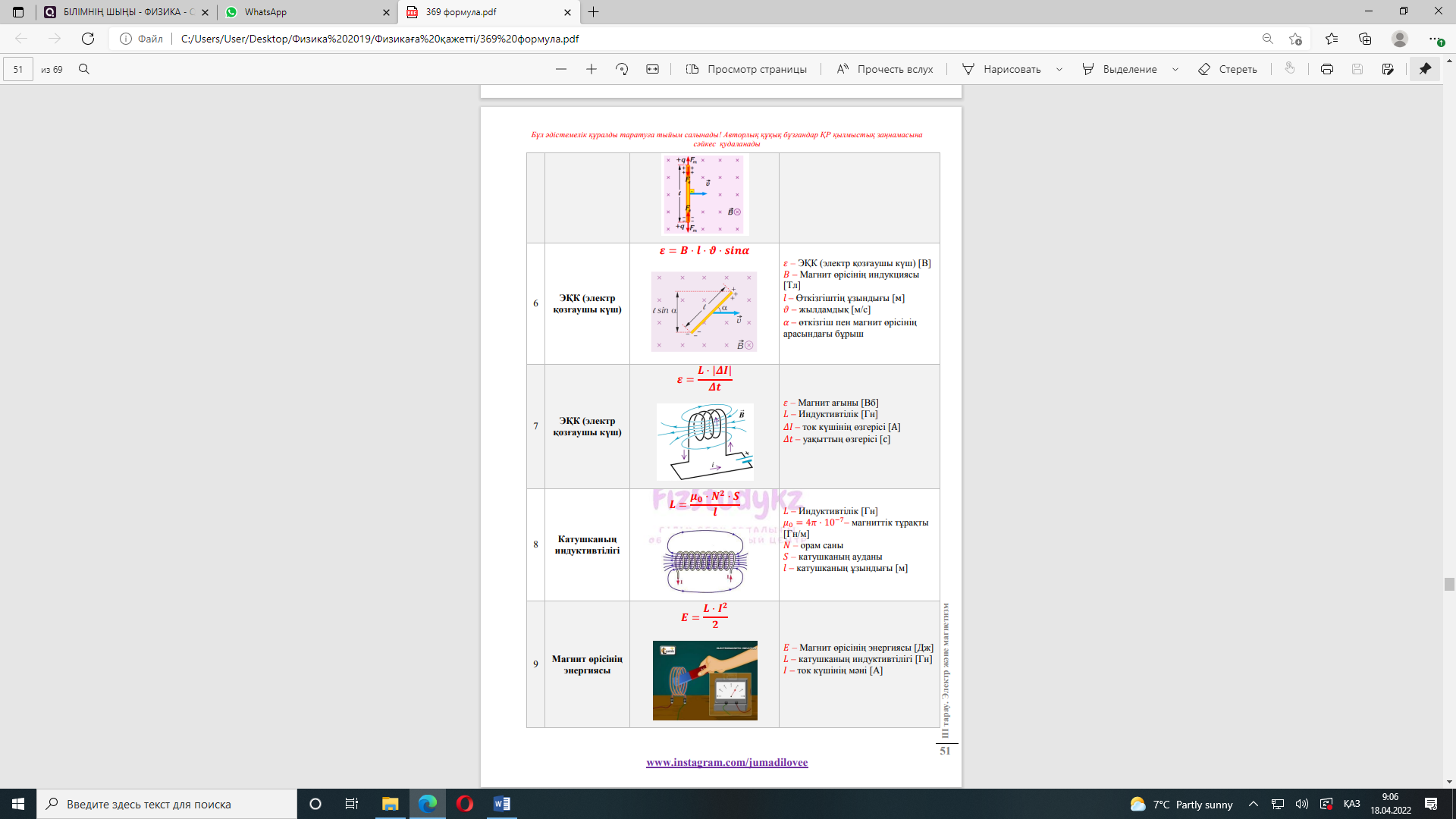Click Page view (Просмотр страницы) button

746,69
